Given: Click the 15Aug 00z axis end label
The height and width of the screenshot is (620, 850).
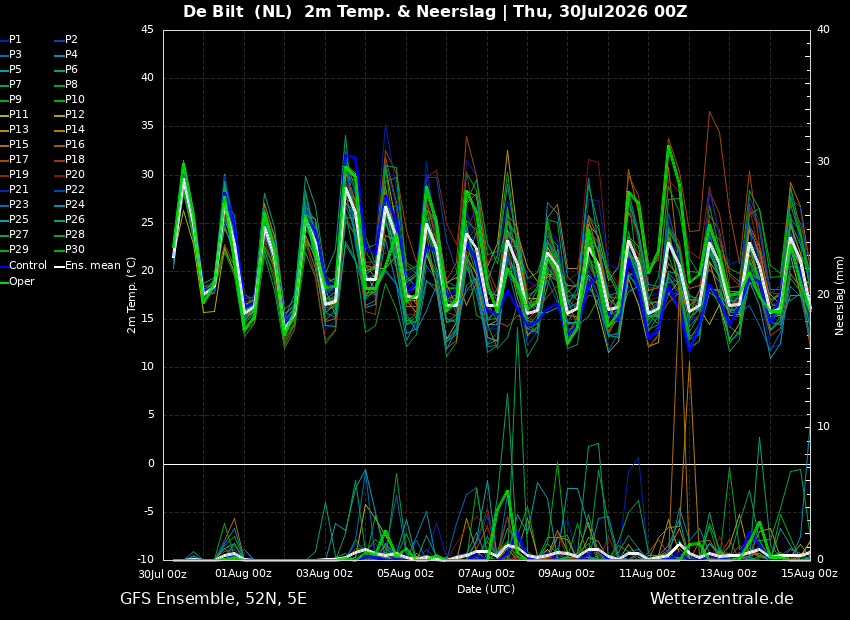Looking at the screenshot, I should click(810, 573).
